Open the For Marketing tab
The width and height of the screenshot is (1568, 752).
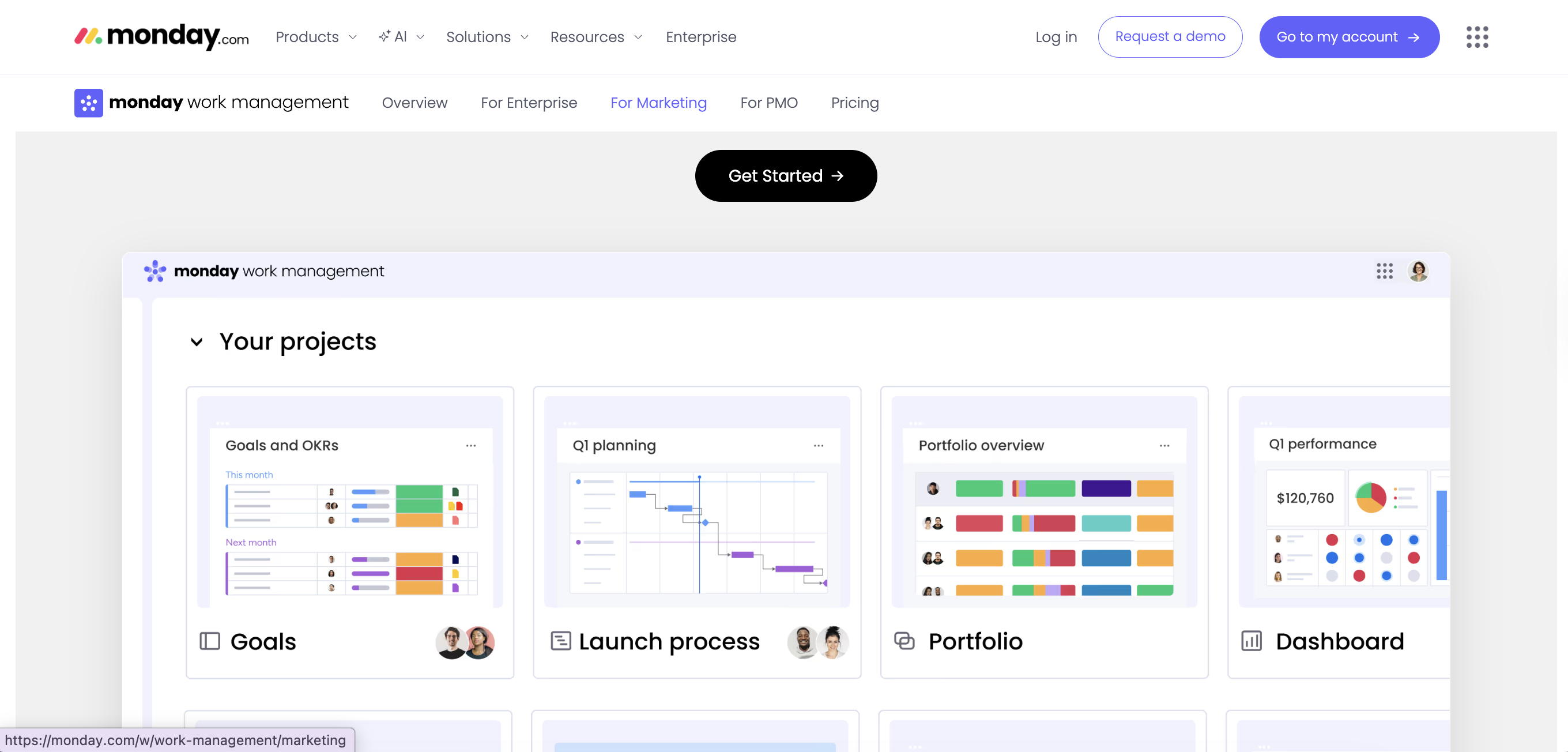pyautogui.click(x=658, y=103)
